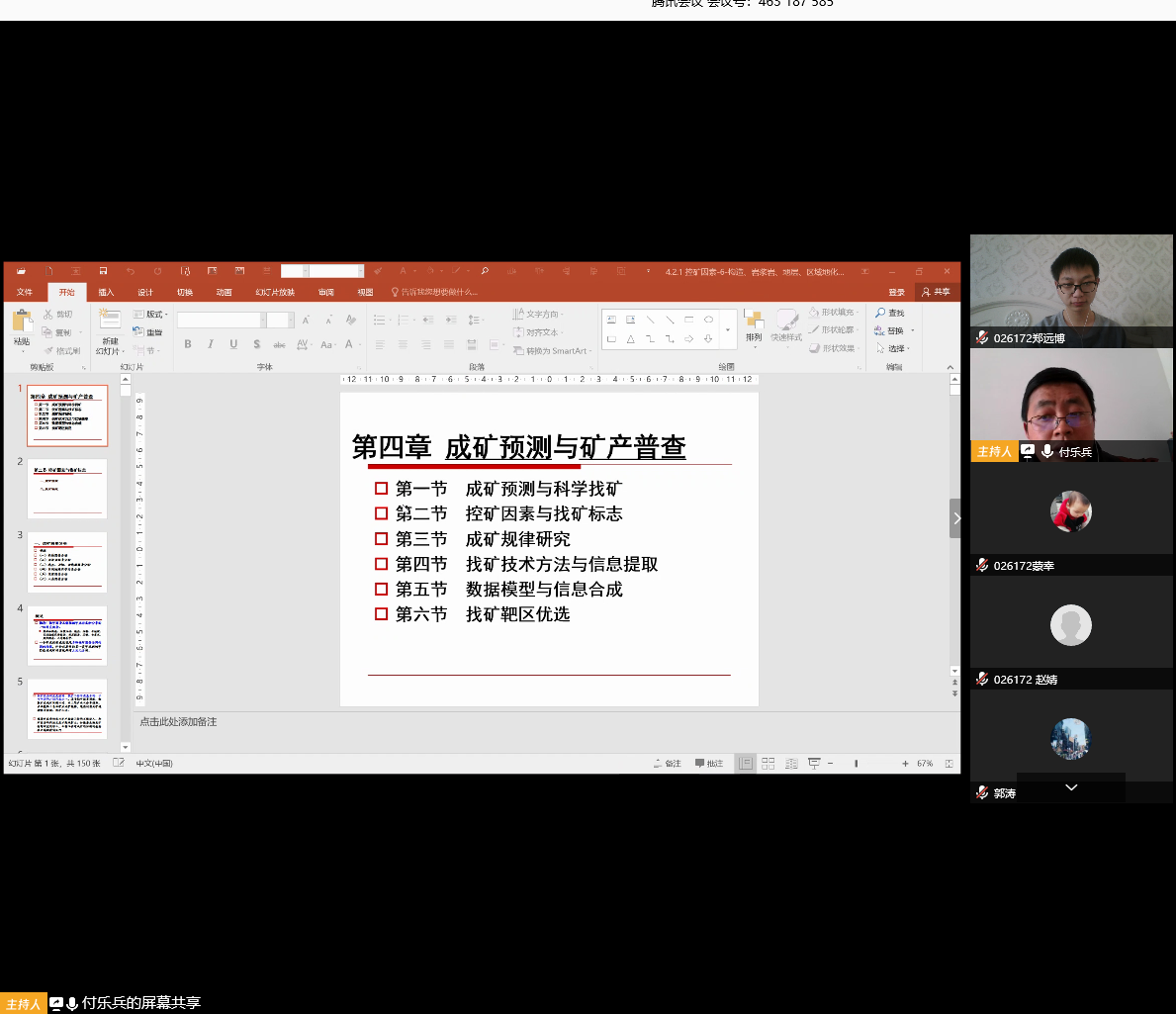Open reading view from status bar
Image resolution: width=1176 pixels, height=1014 pixels.
791,764
